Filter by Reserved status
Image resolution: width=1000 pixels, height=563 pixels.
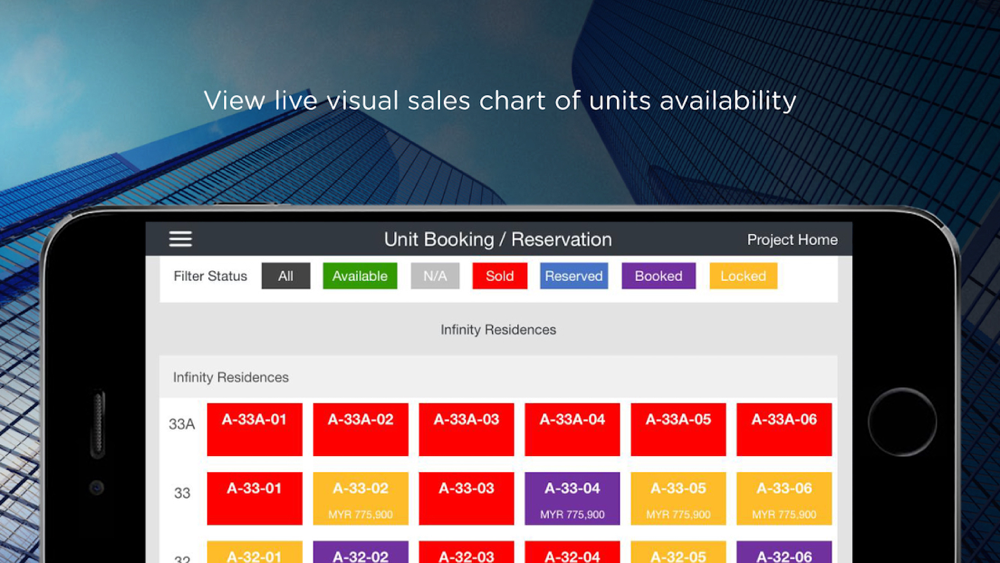(574, 276)
